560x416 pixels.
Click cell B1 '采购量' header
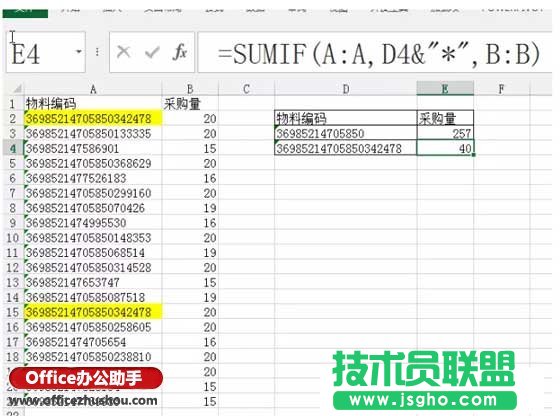point(190,104)
